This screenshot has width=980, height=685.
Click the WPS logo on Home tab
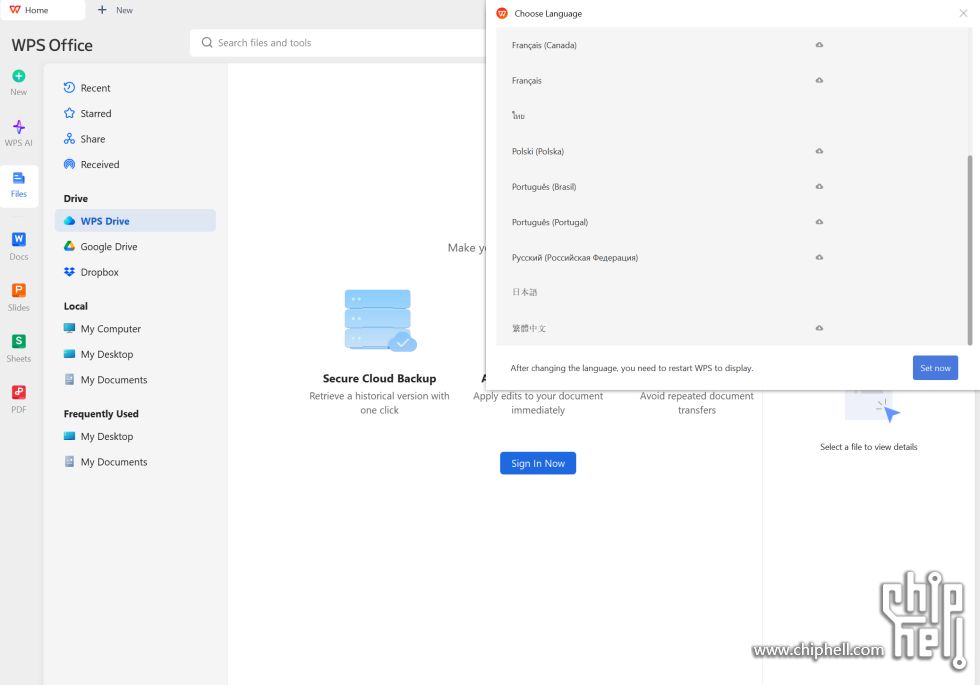point(15,11)
